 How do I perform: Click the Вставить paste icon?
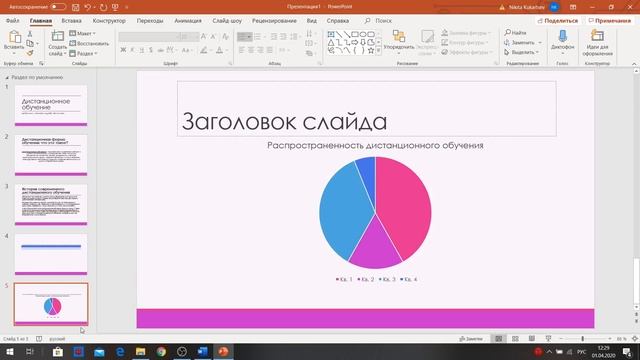click(x=14, y=37)
